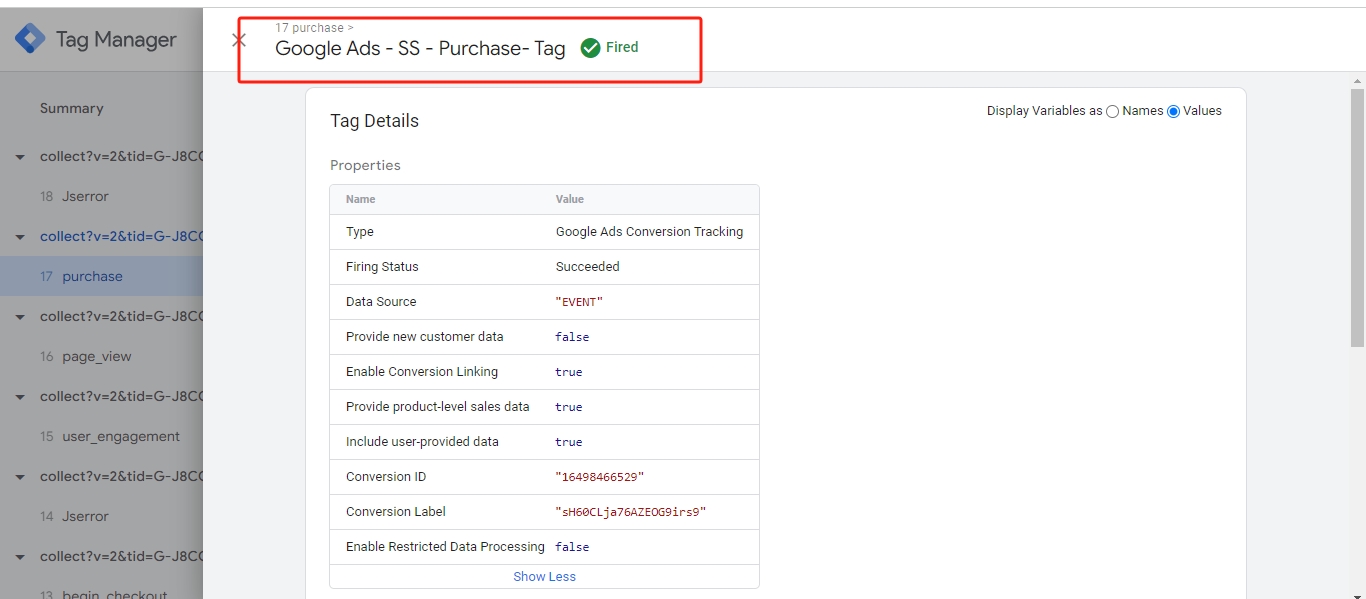
Task: Select the 14 Jserror event
Action: click(101, 517)
